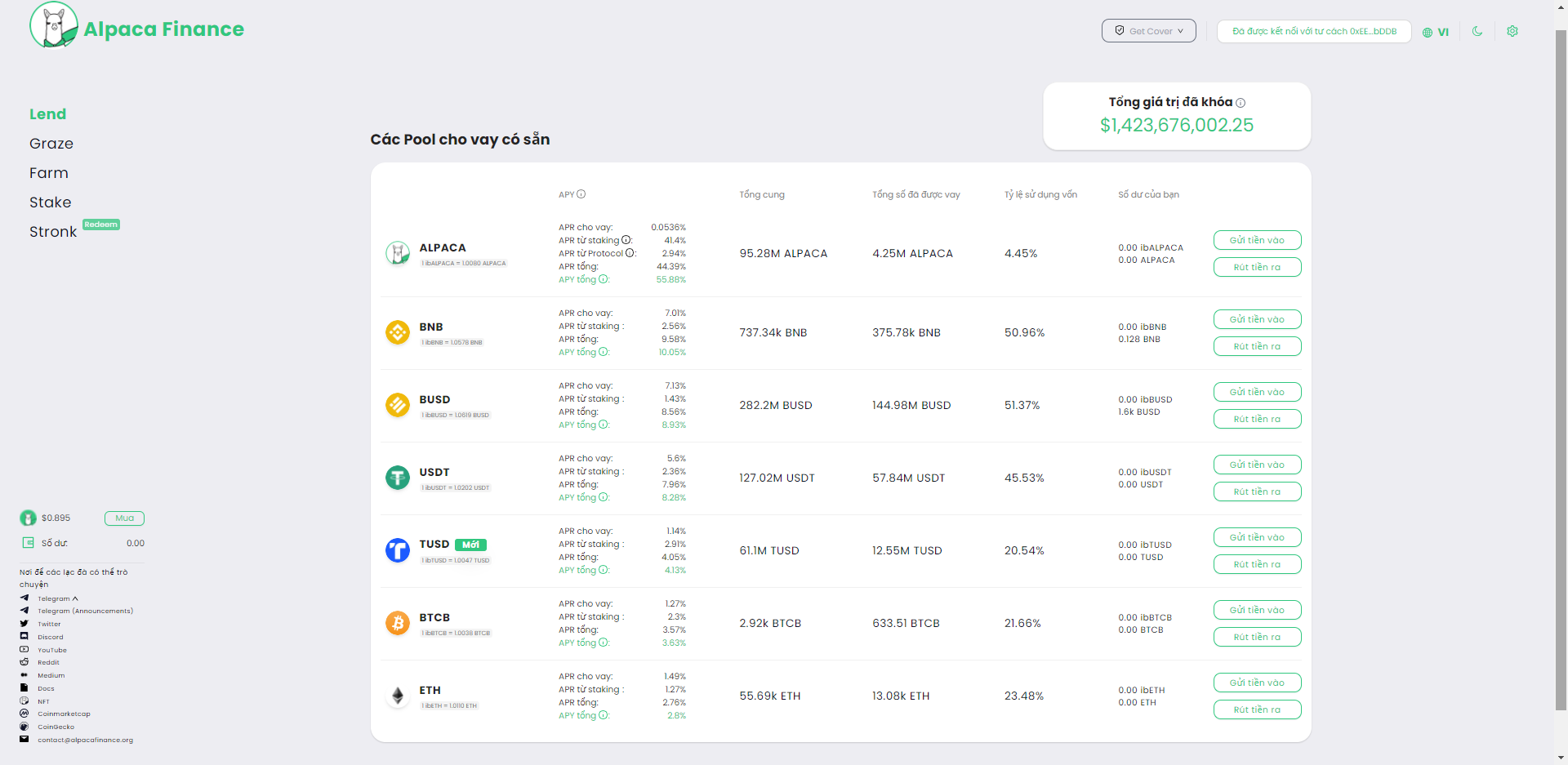Withdraw ALPACA with Rút tiền ra
The height and width of the screenshot is (765, 1568).
pos(1257,267)
